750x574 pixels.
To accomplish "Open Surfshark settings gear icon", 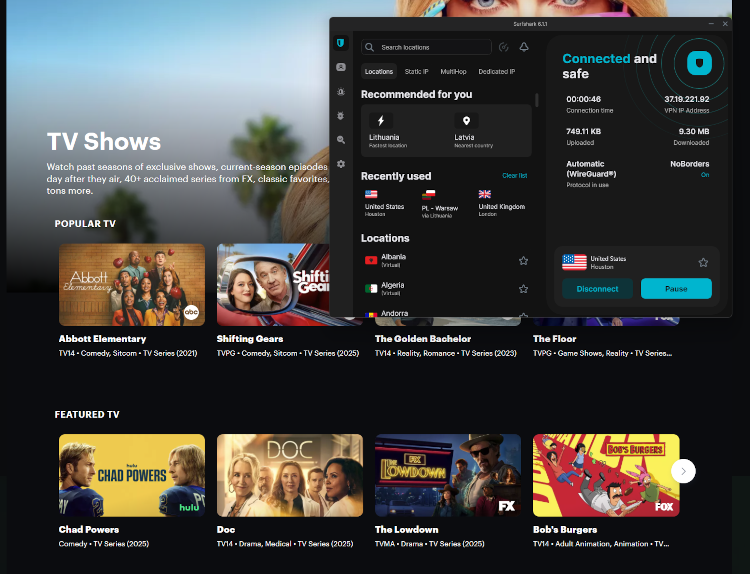I will (341, 164).
